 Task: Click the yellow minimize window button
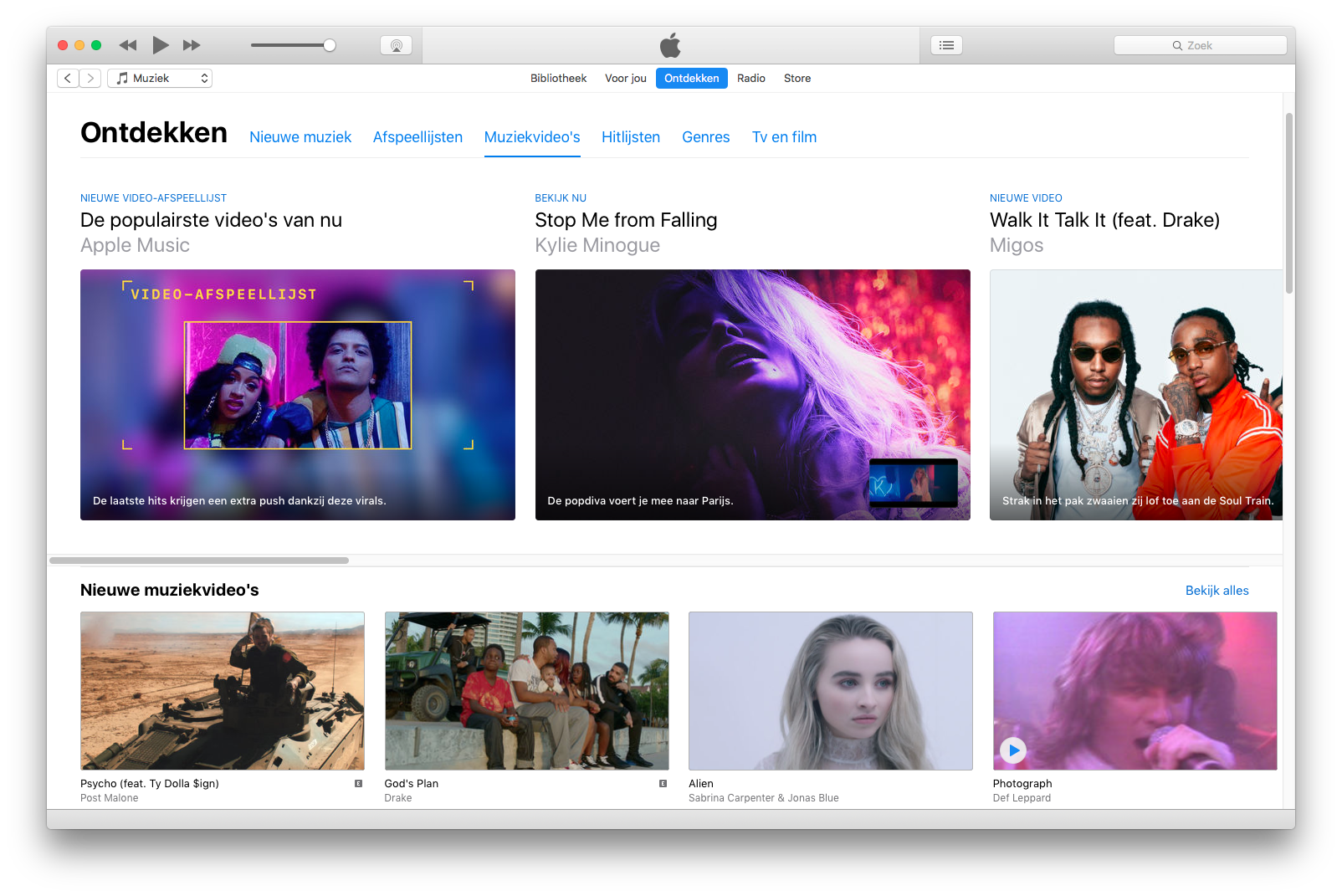coord(79,45)
